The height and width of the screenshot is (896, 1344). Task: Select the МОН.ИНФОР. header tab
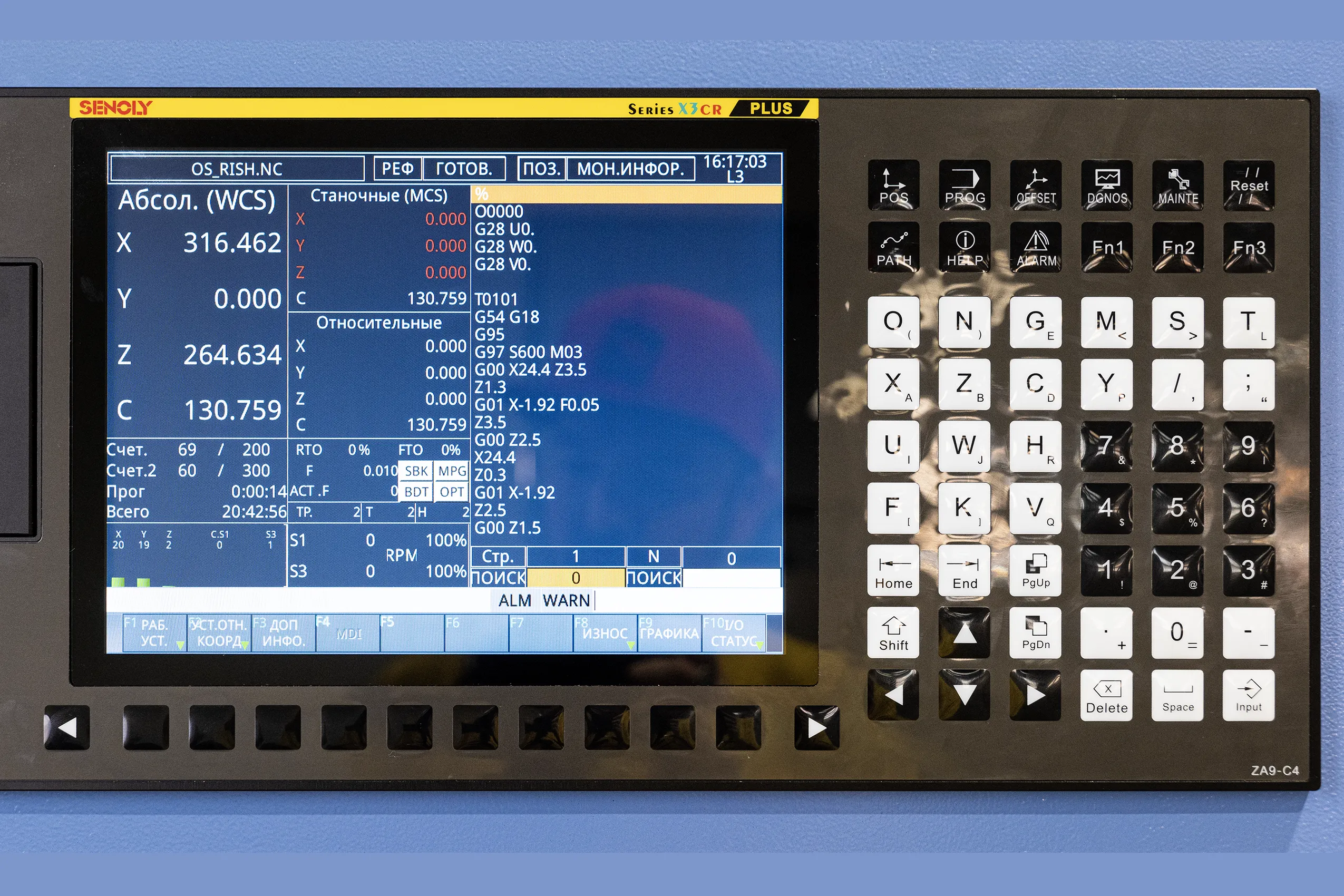(630, 169)
